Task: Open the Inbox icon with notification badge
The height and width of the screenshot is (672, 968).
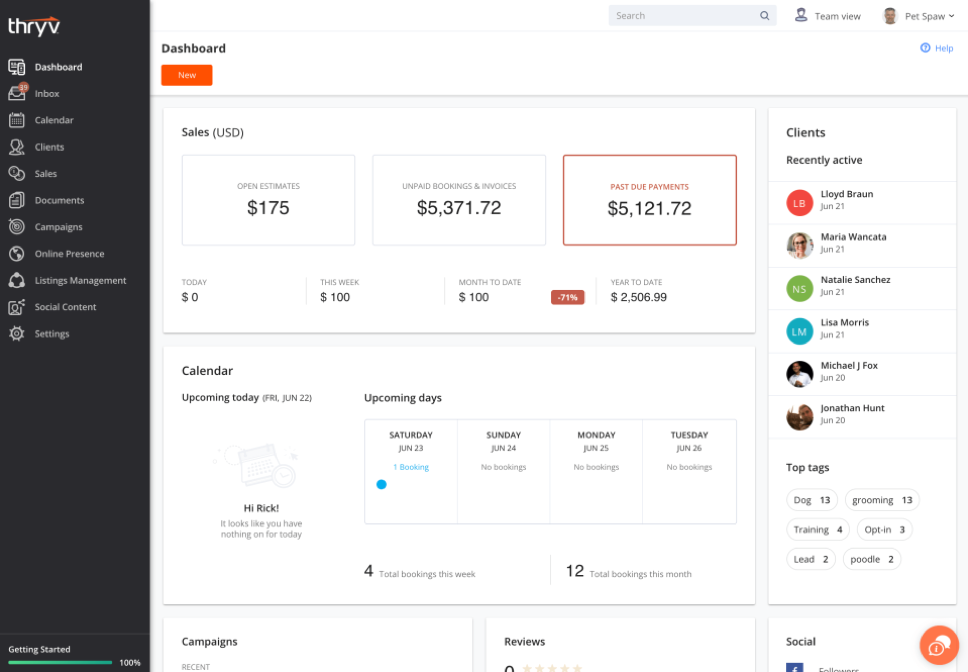Action: [x=17, y=93]
